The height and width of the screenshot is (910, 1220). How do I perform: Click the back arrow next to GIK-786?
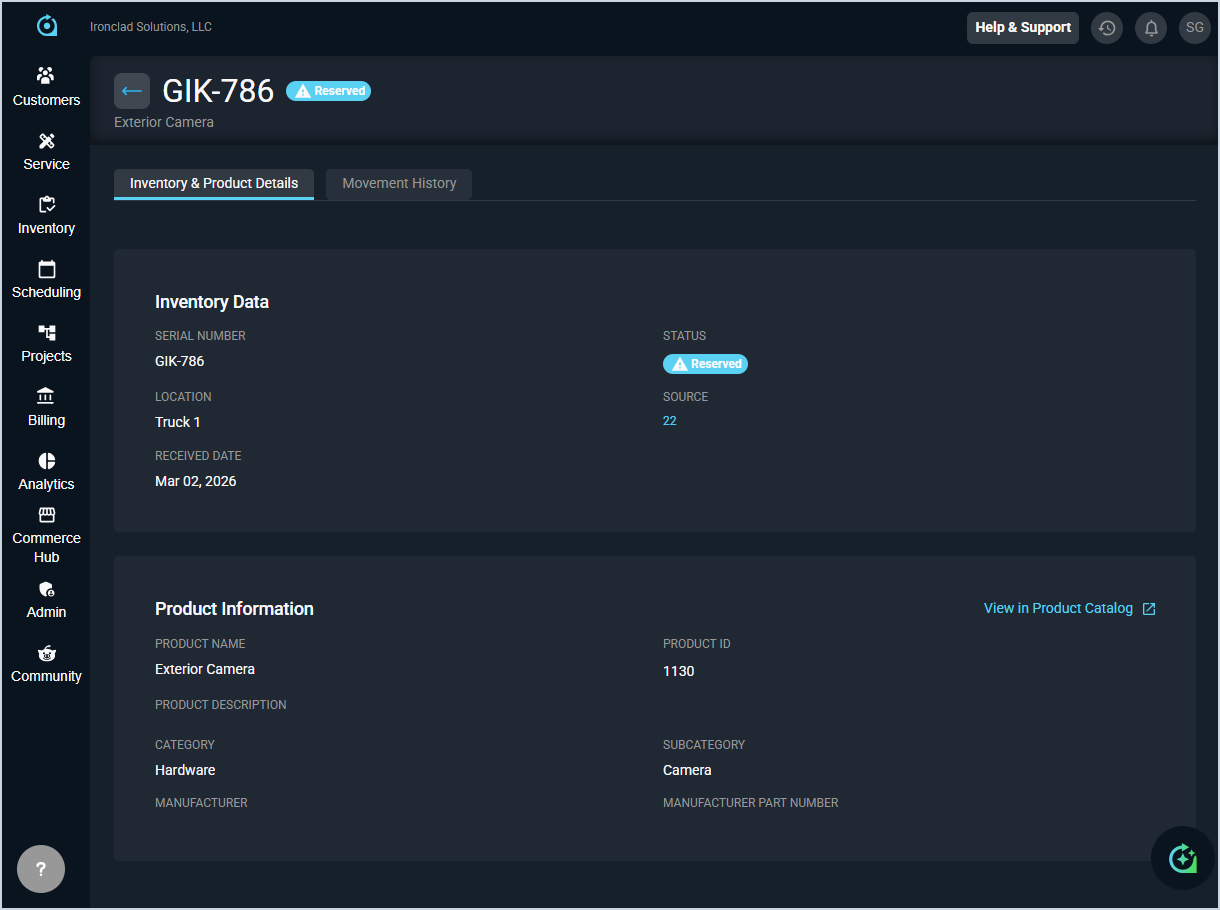pos(132,91)
